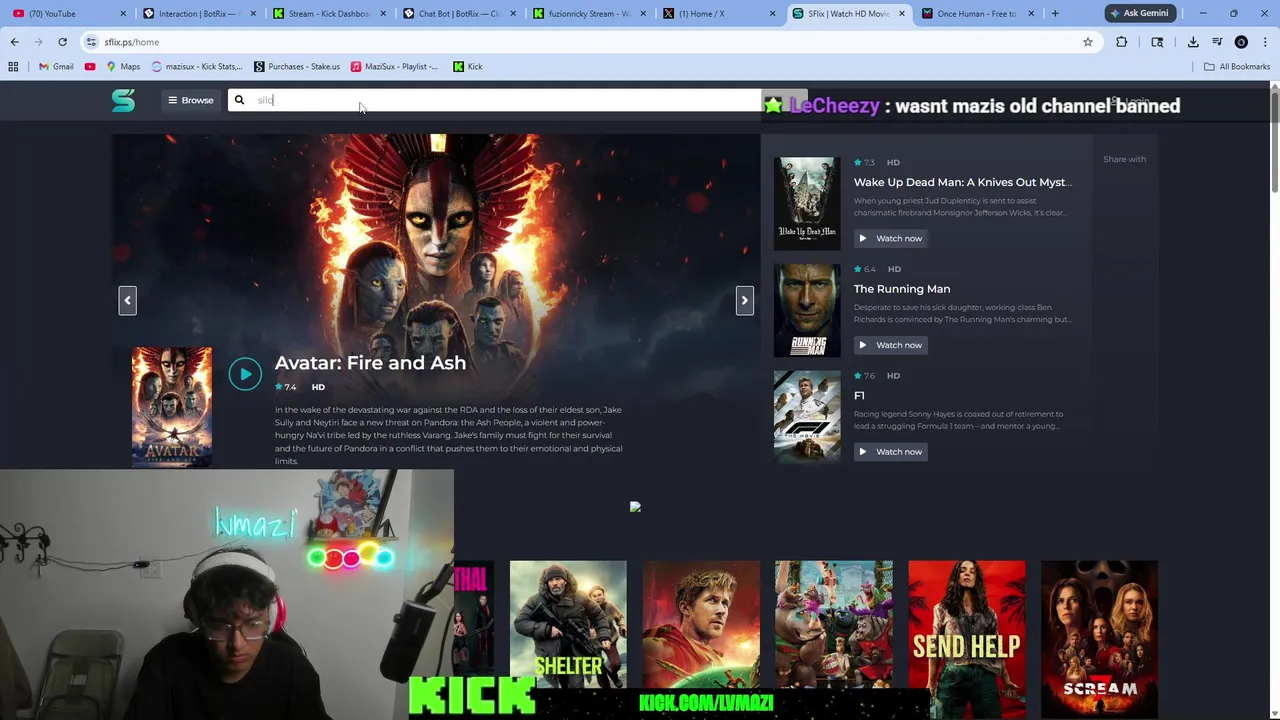Open MaziSux Playlist bookmark
Screen dimensions: 1280x720
coord(394,67)
